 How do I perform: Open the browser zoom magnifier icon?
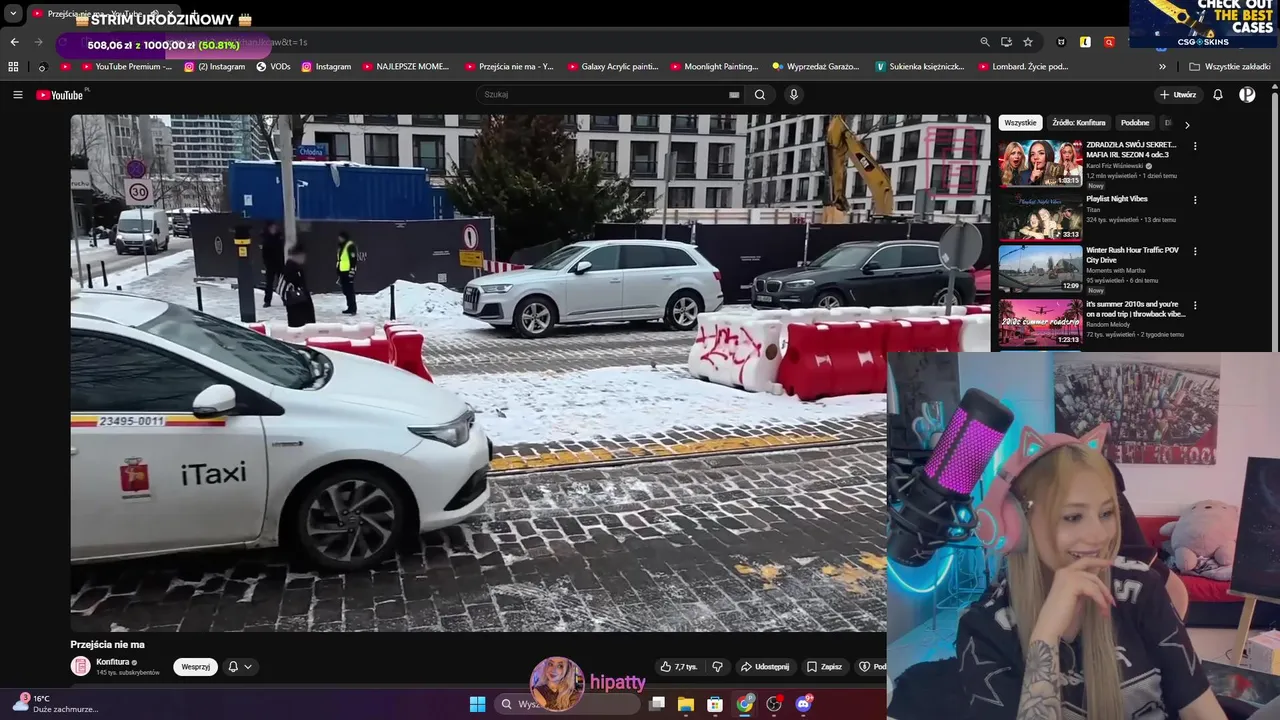pyautogui.click(x=985, y=42)
